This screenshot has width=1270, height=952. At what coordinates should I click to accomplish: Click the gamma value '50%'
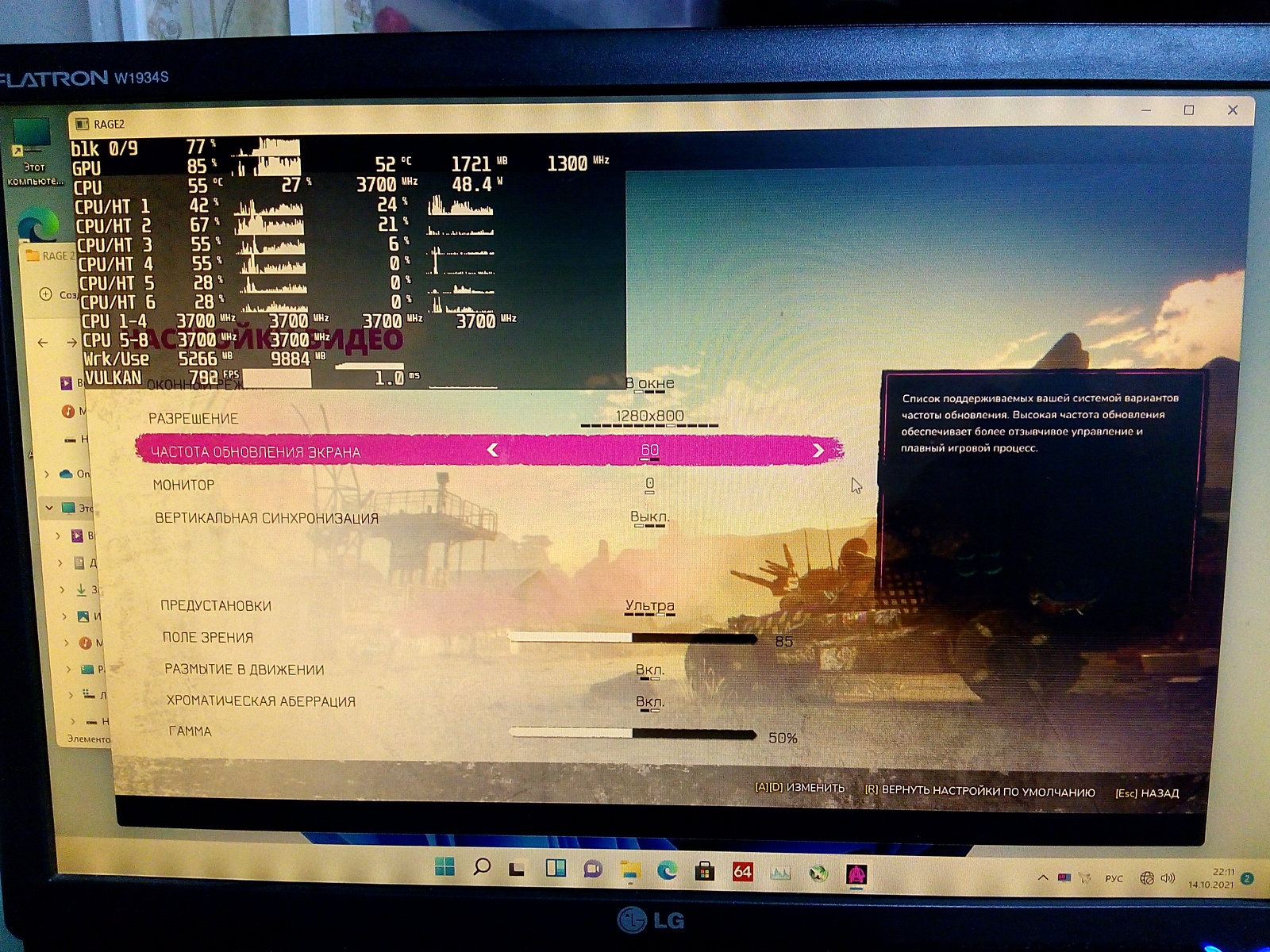[x=783, y=738]
